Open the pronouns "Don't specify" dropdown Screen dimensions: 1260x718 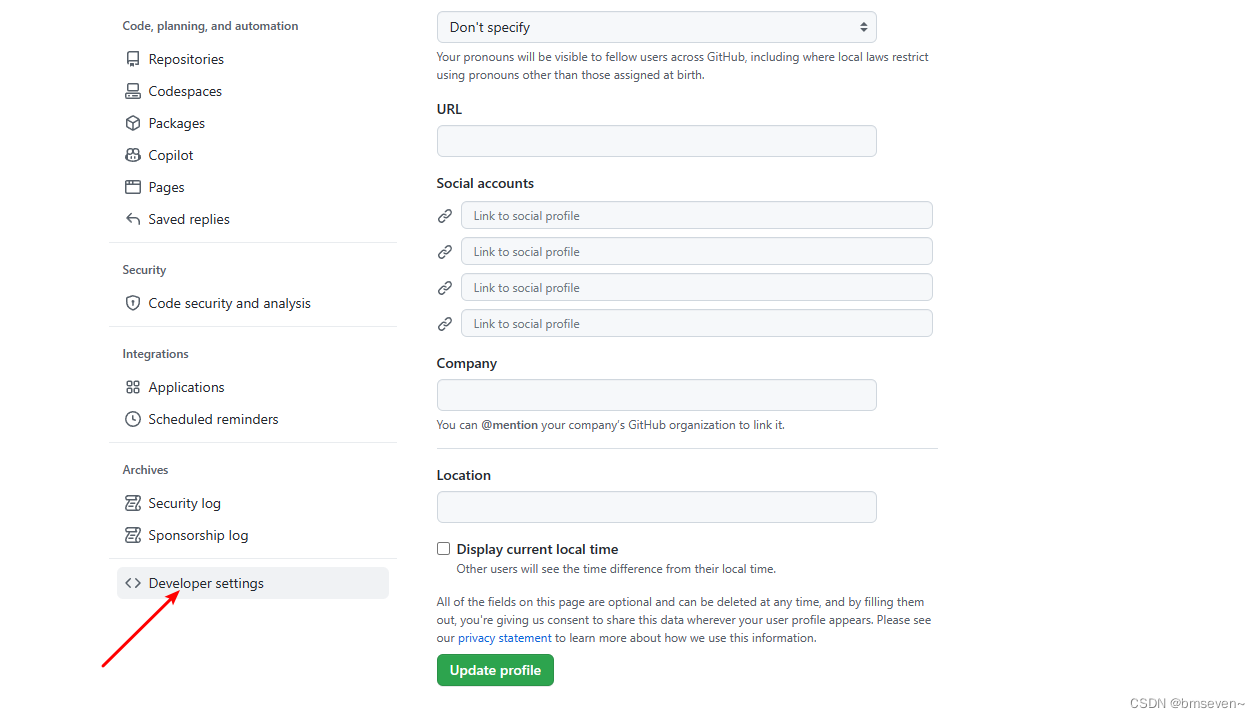[656, 27]
